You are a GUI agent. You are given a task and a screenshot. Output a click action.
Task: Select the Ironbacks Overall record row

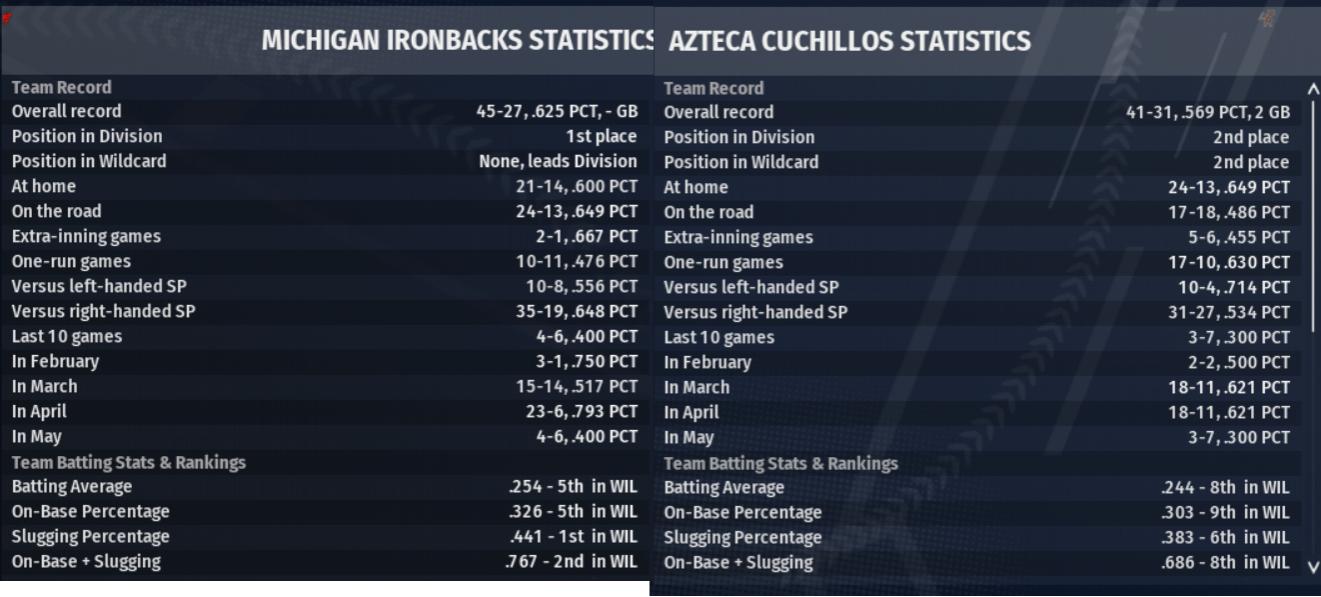(x=324, y=111)
